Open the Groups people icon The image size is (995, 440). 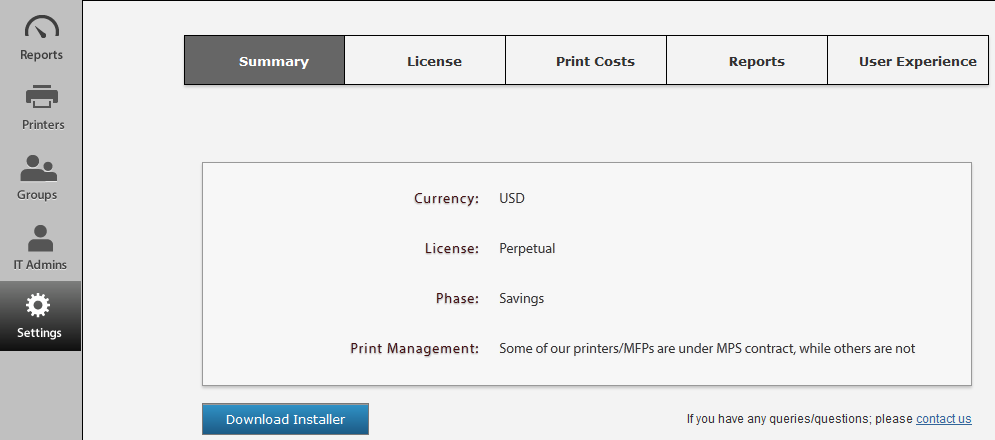[x=38, y=168]
